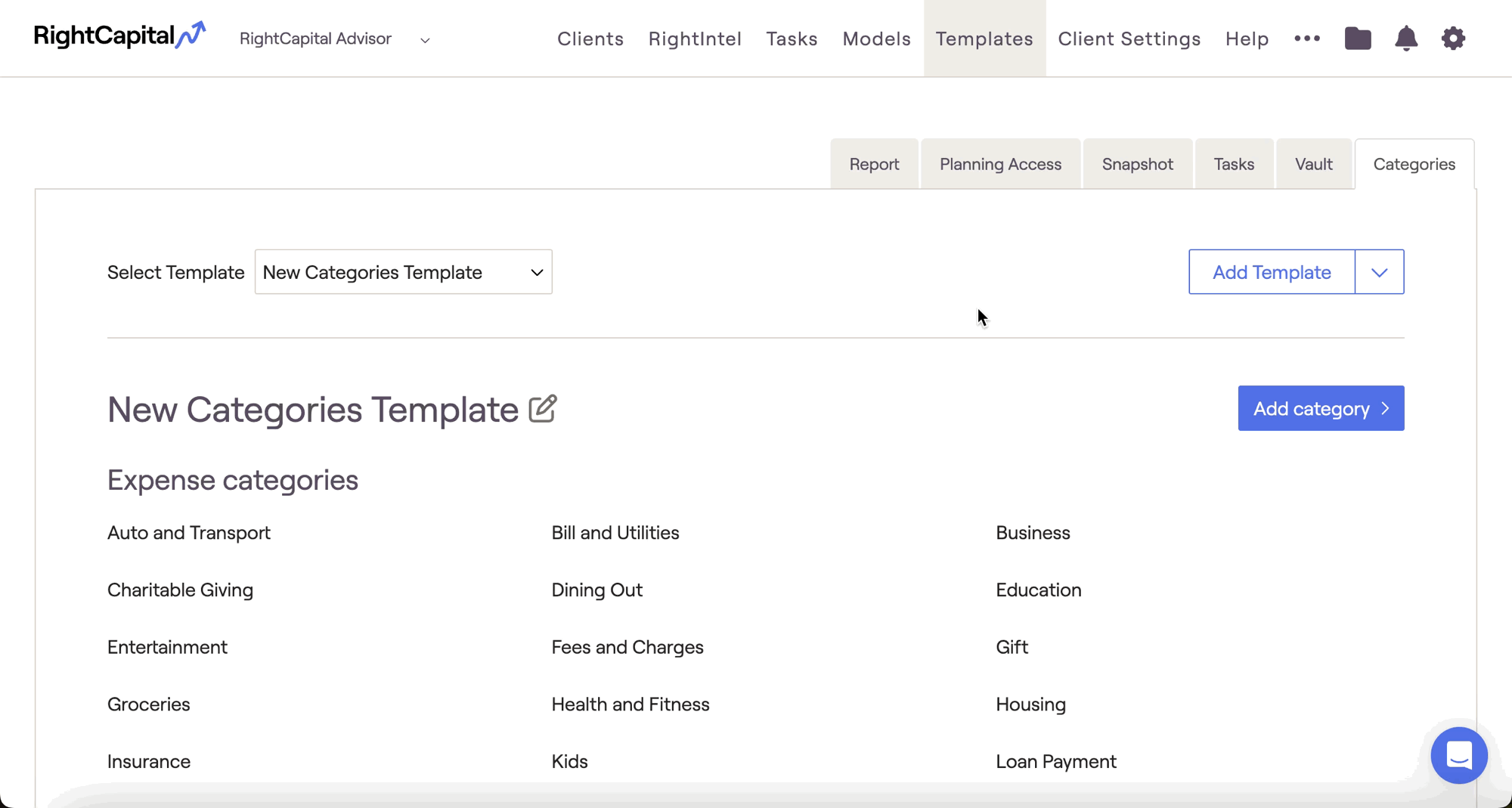Open the chat support bubble

[x=1459, y=755]
